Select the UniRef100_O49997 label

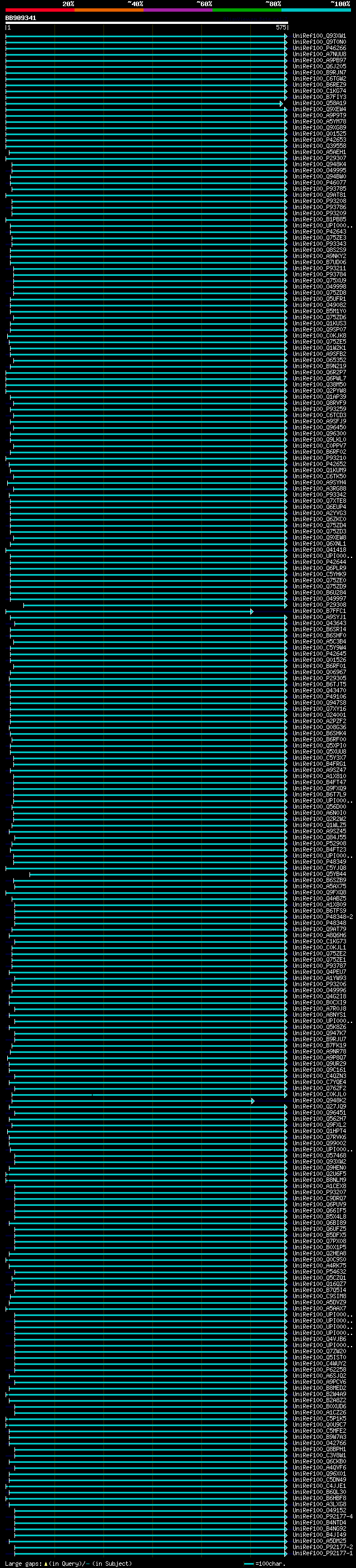(x=319, y=599)
